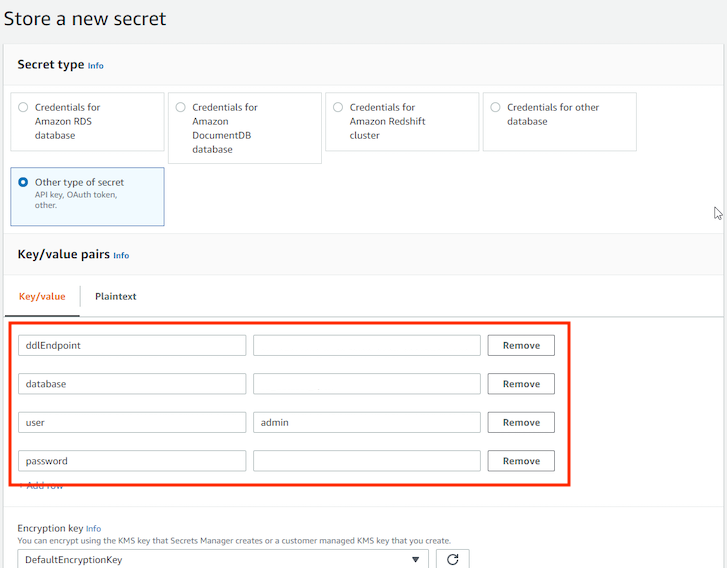Remove the ddlEndpoint row
This screenshot has width=727, height=568.
pos(520,345)
